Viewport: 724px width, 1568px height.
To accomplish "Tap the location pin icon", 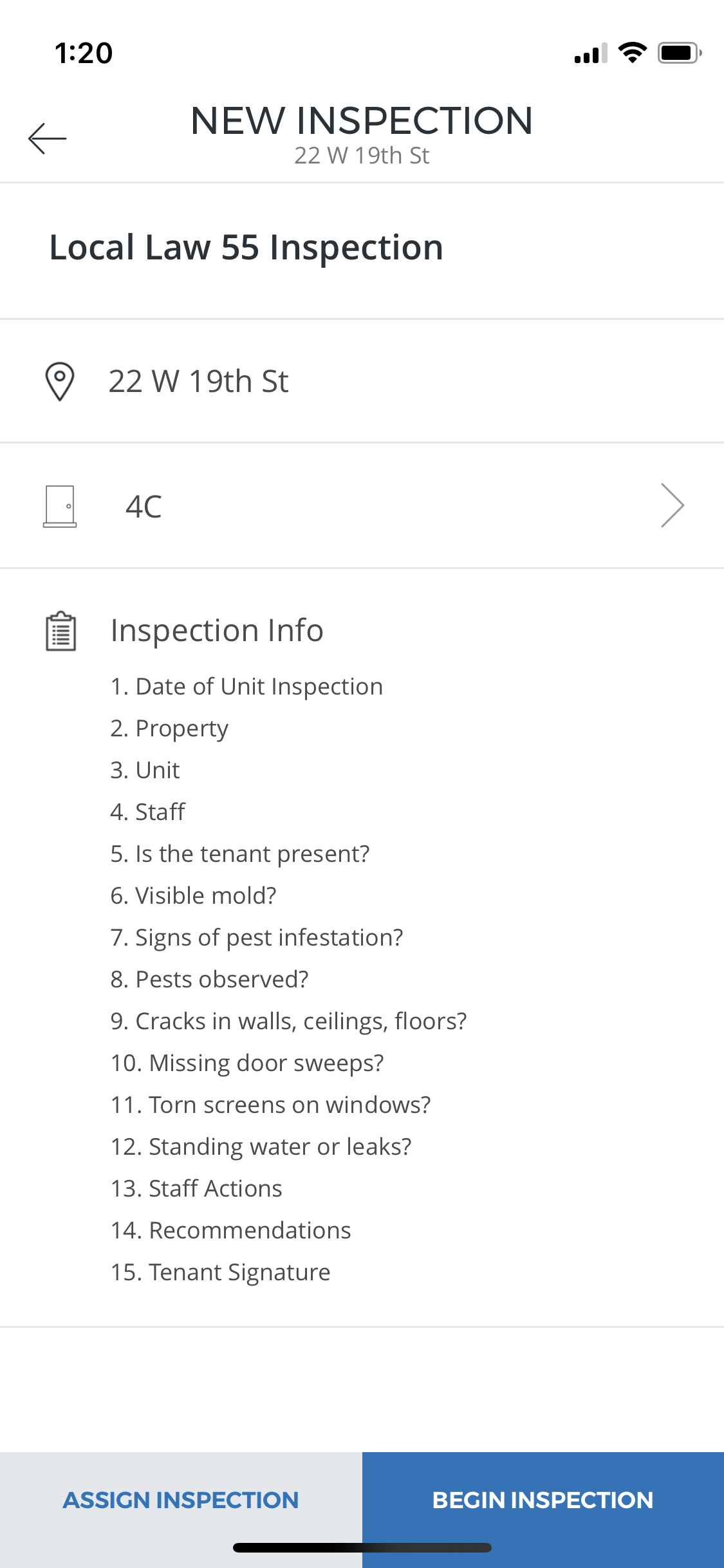I will pyautogui.click(x=60, y=382).
